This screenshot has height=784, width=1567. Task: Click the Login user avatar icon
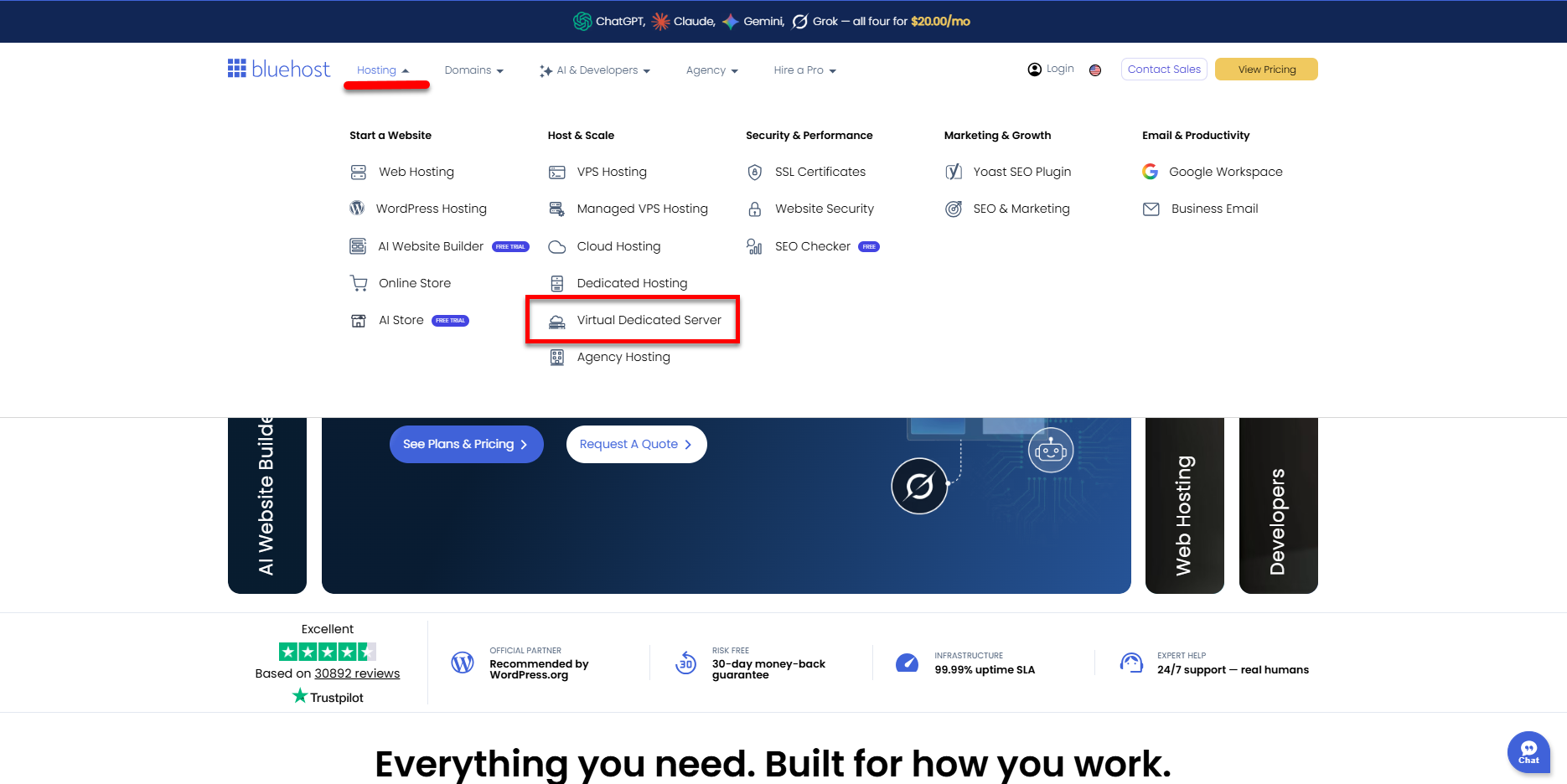point(1035,70)
